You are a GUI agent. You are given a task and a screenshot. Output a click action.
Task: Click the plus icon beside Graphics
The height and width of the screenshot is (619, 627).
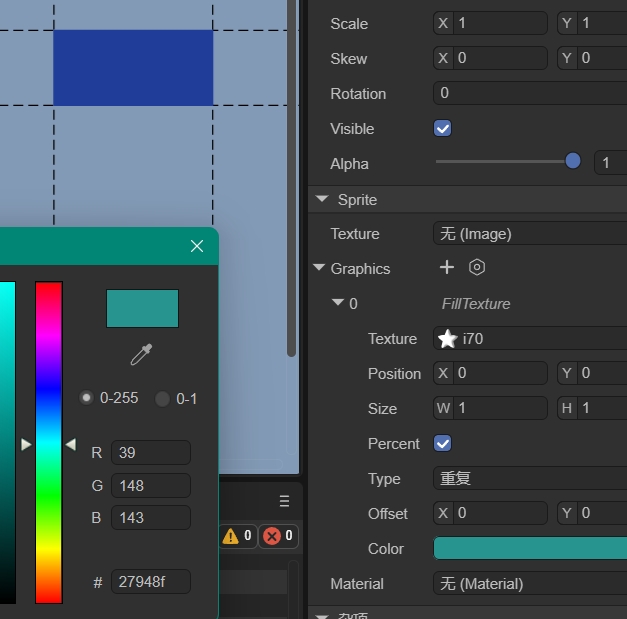[x=447, y=267]
